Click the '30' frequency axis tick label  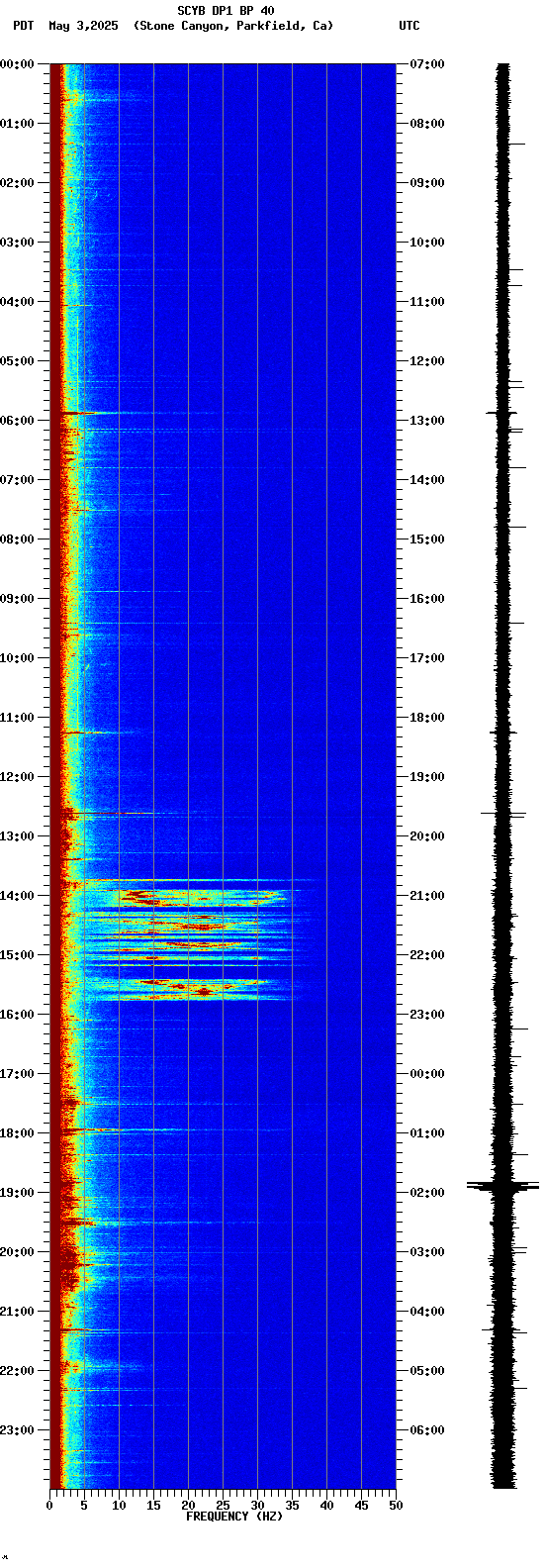(257, 1506)
